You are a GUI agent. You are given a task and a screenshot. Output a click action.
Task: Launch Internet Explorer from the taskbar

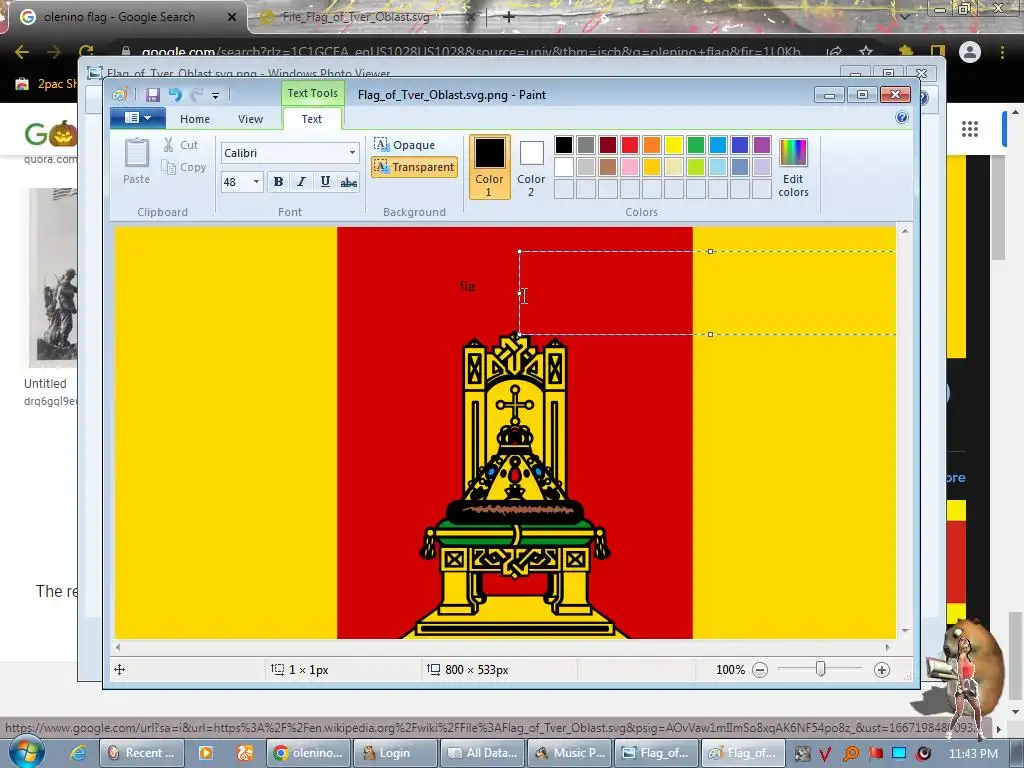tap(78, 753)
